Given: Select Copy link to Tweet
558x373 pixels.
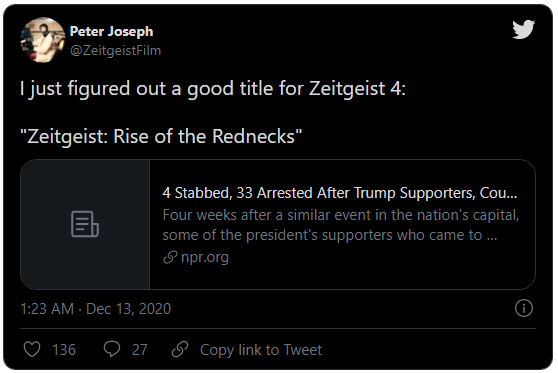Looking at the screenshot, I should tap(261, 350).
